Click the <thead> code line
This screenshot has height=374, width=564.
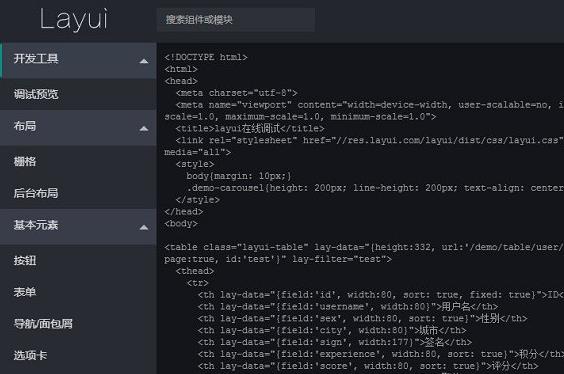(x=195, y=271)
